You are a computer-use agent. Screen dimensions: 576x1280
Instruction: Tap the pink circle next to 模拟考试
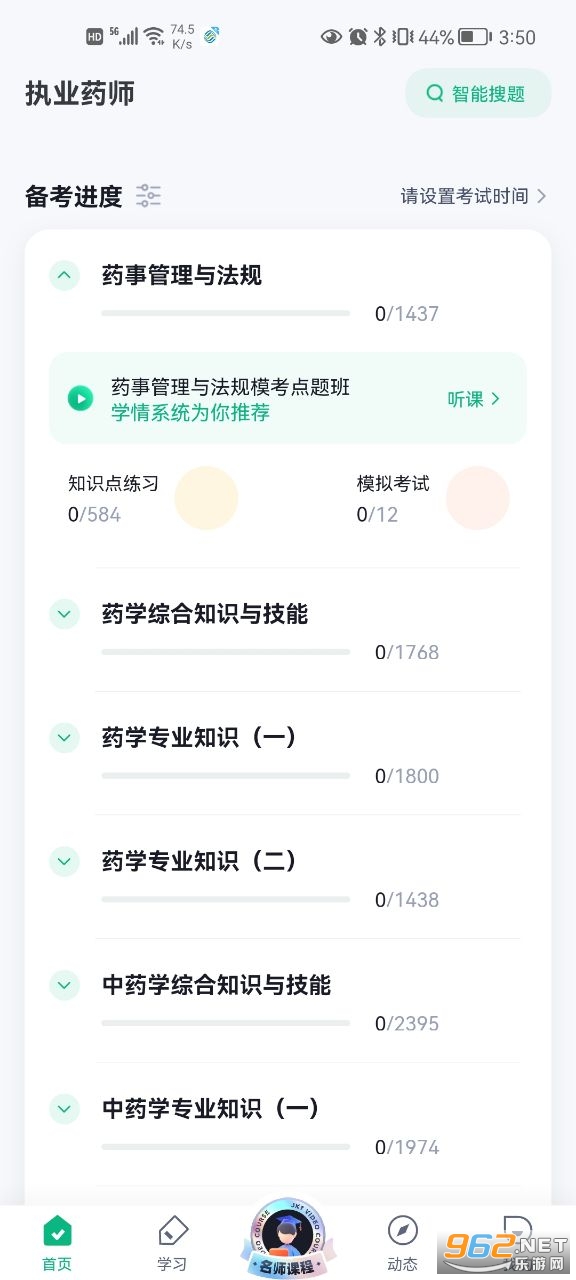477,497
